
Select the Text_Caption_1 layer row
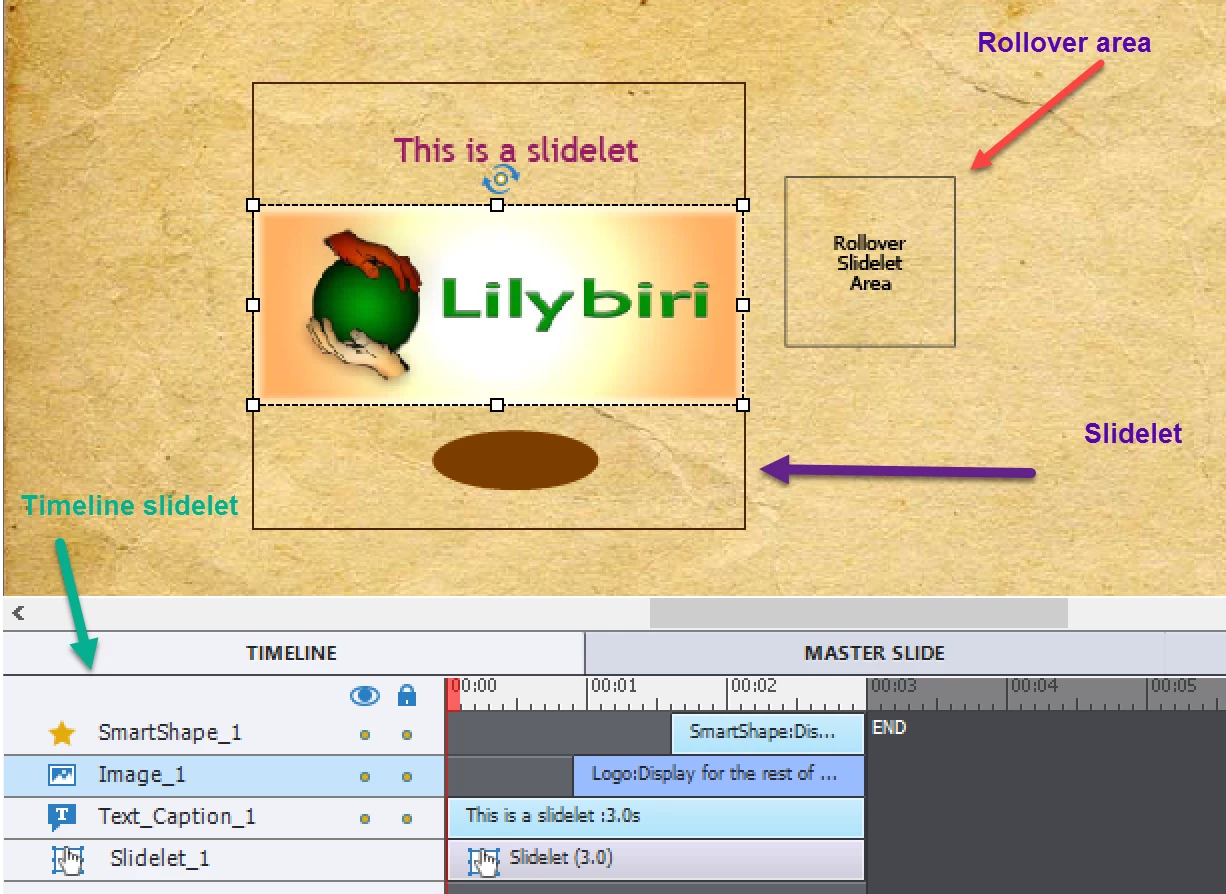pos(223,817)
